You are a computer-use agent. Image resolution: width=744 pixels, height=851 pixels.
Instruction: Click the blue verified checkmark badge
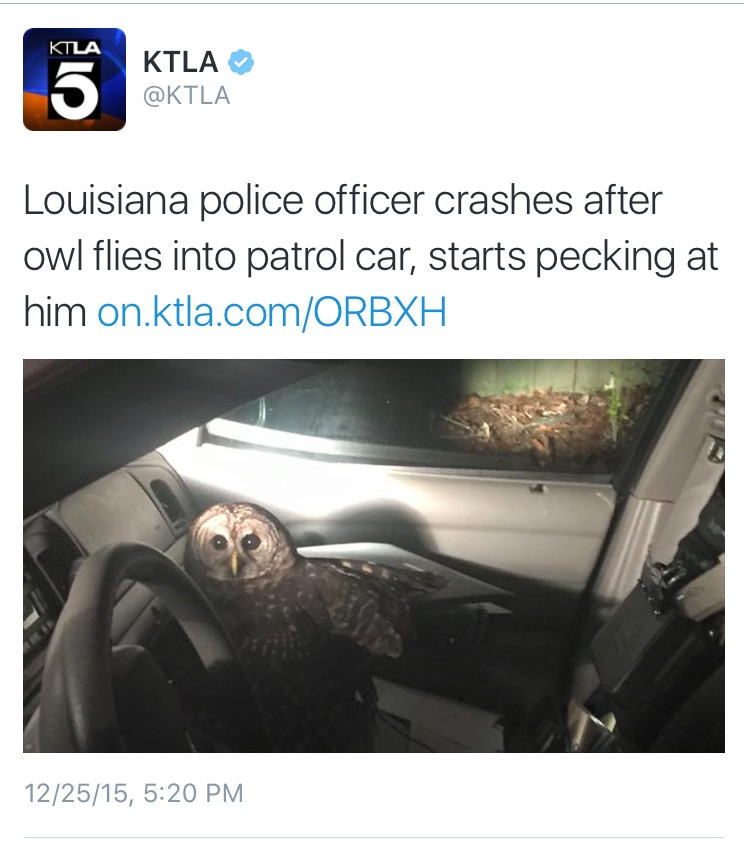pyautogui.click(x=240, y=62)
